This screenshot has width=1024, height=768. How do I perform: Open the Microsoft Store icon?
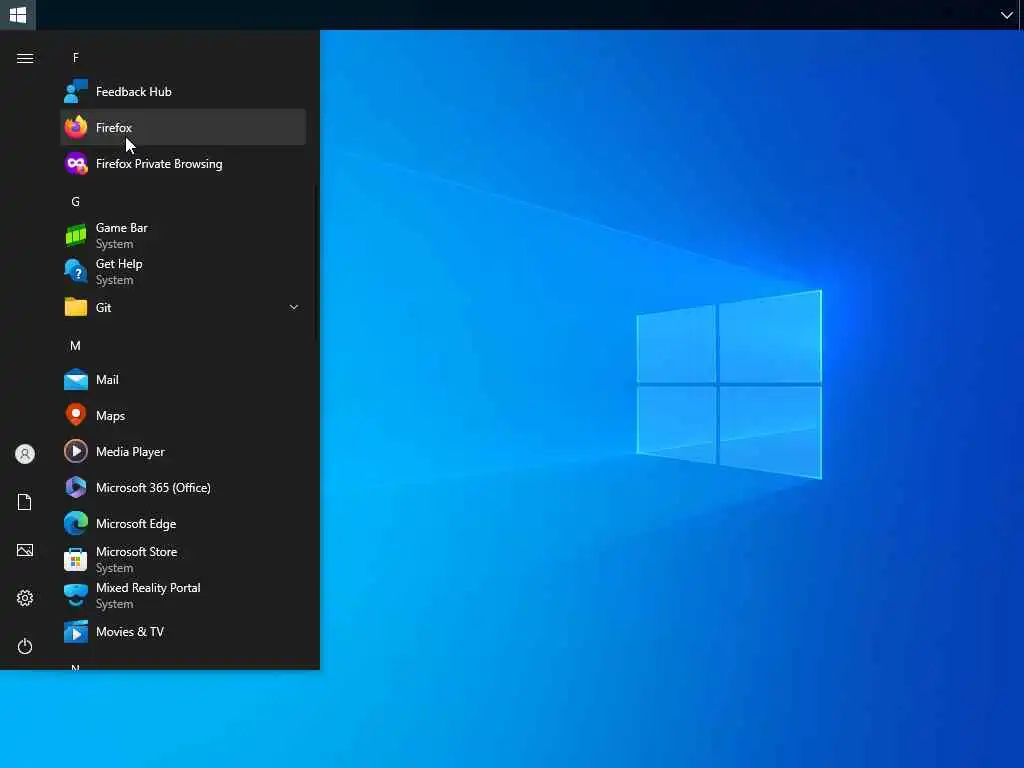click(x=76, y=560)
